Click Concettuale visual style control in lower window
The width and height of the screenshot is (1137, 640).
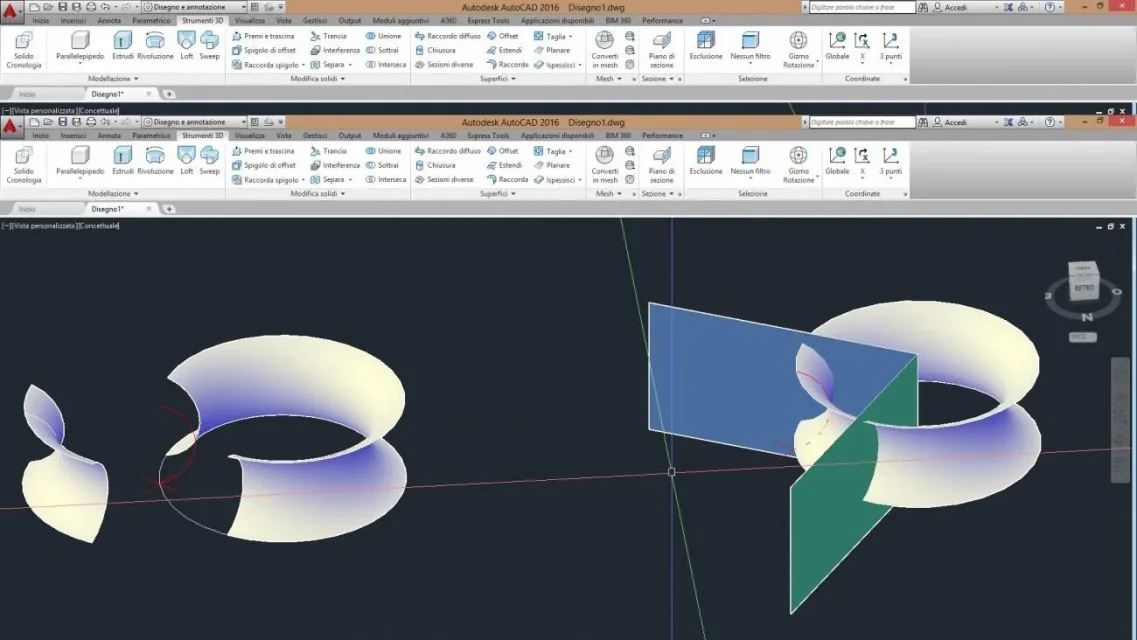click(99, 226)
